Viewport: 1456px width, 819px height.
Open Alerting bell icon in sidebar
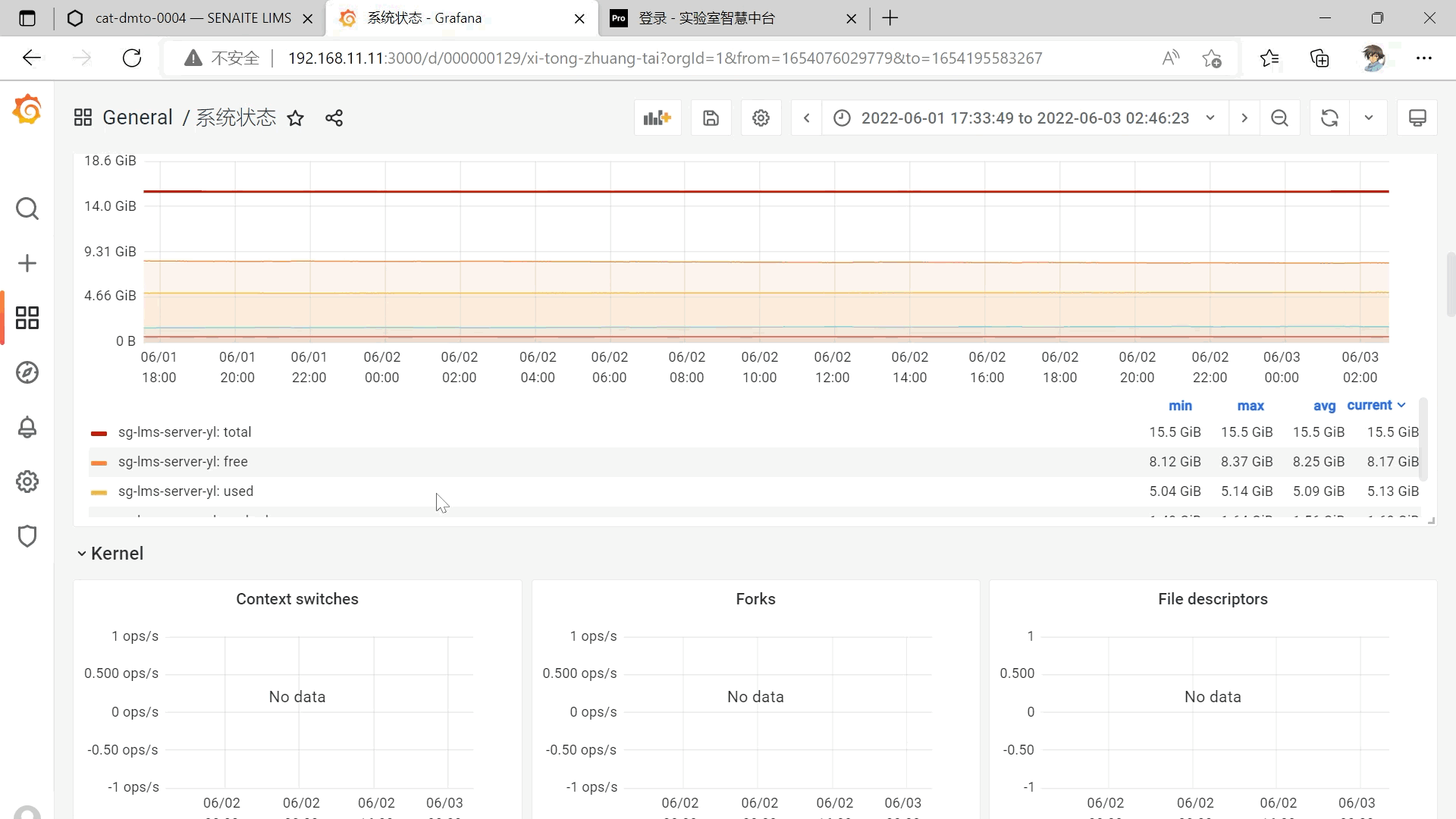27,427
